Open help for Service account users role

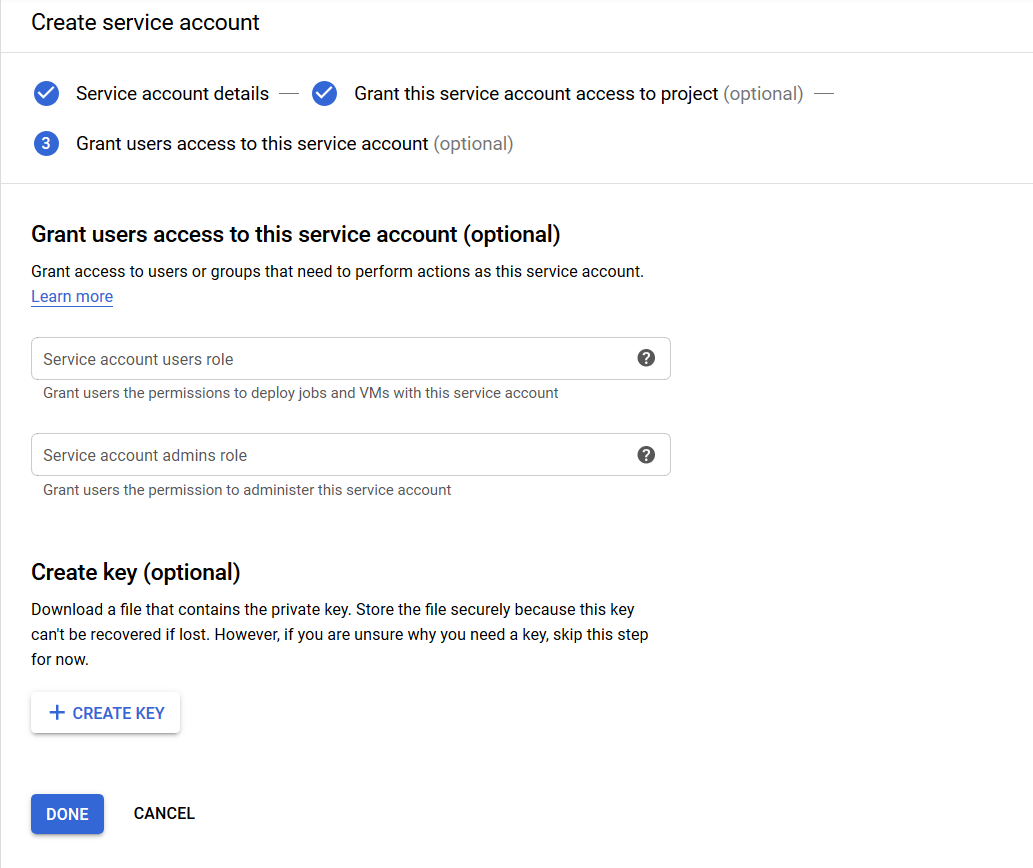pos(646,358)
